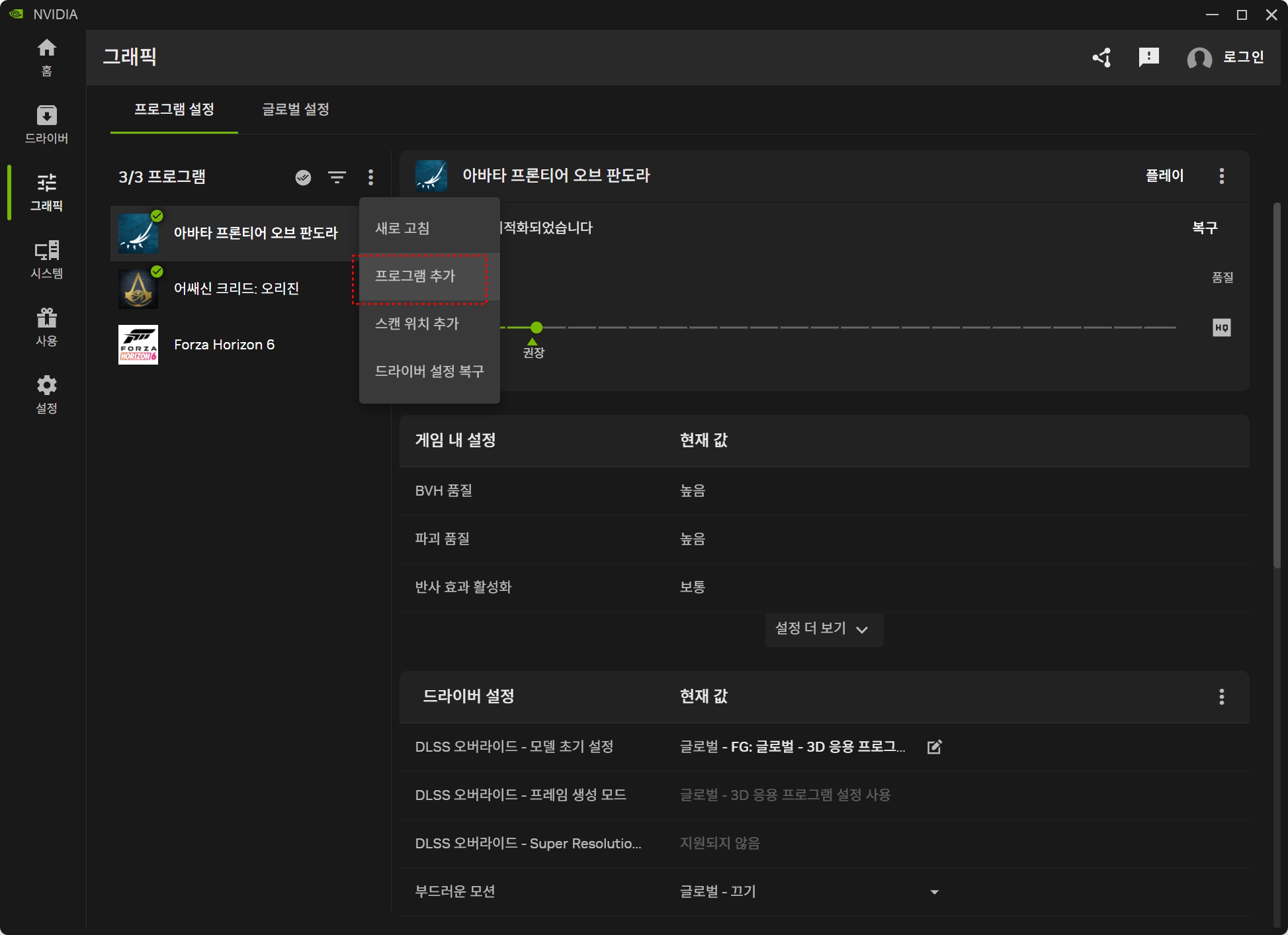Open the program list filter icon

[337, 177]
